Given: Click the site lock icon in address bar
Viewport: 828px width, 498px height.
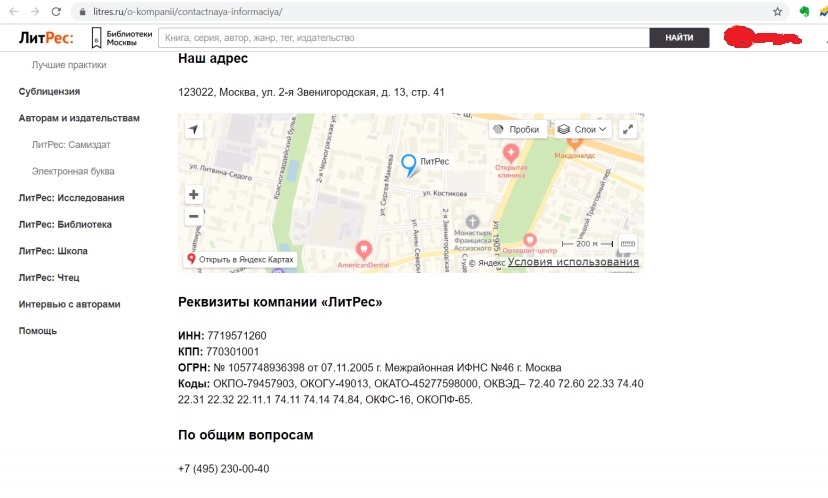Looking at the screenshot, I should (82, 12).
